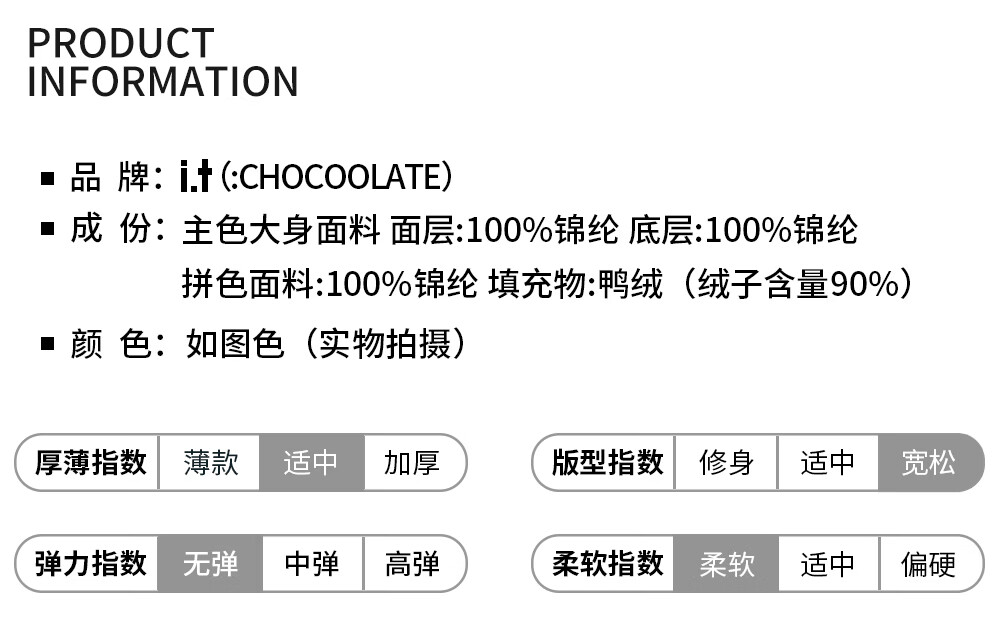The image size is (1000, 627).
Task: Select the 偏硬 softness option
Action: [929, 564]
